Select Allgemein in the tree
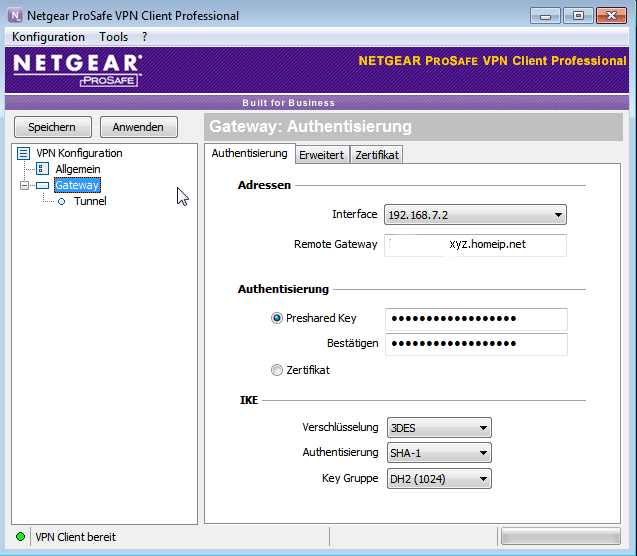The width and height of the screenshot is (637, 556). click(x=78, y=169)
